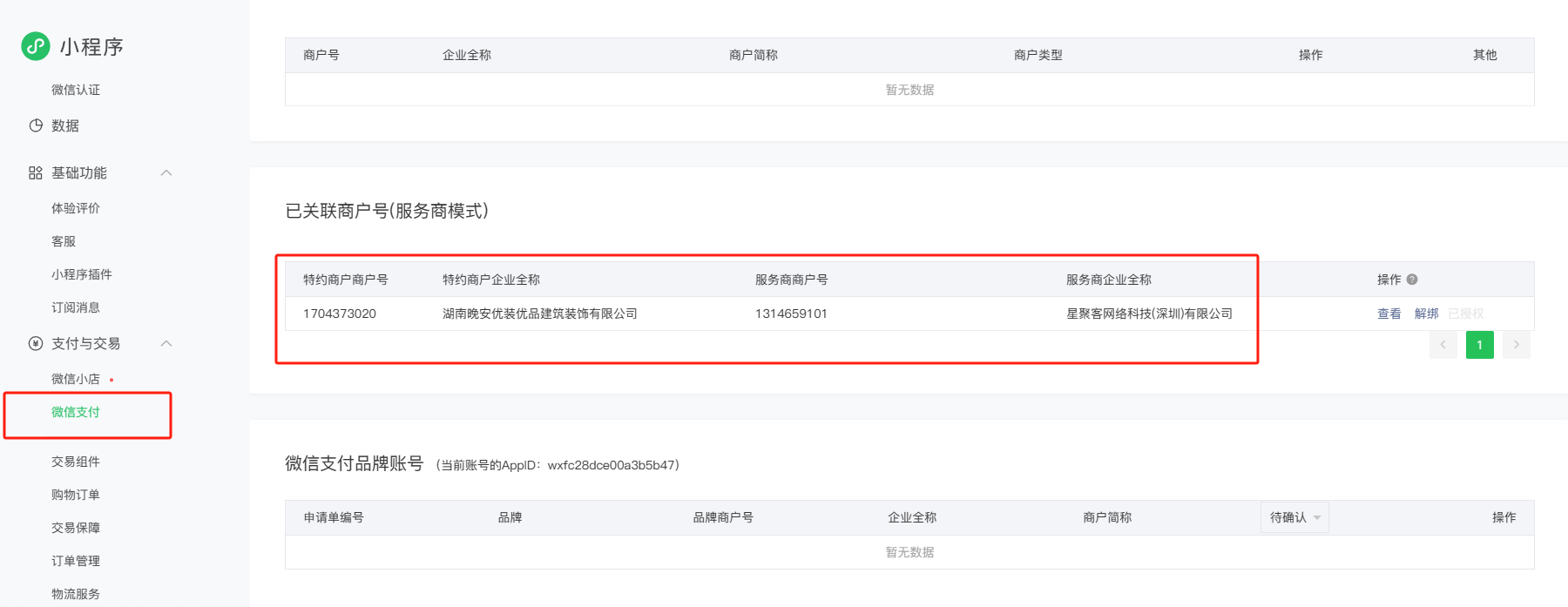1568x607 pixels.
Task: Click company name 湖南晚安优装优品建筑装饰有限公司
Action: (x=540, y=314)
